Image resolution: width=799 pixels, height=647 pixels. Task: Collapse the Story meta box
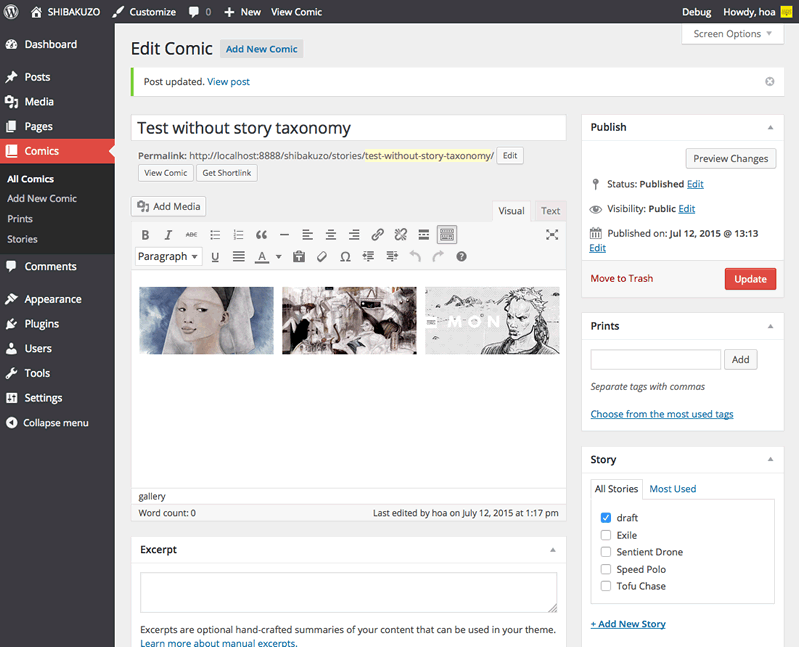770,460
